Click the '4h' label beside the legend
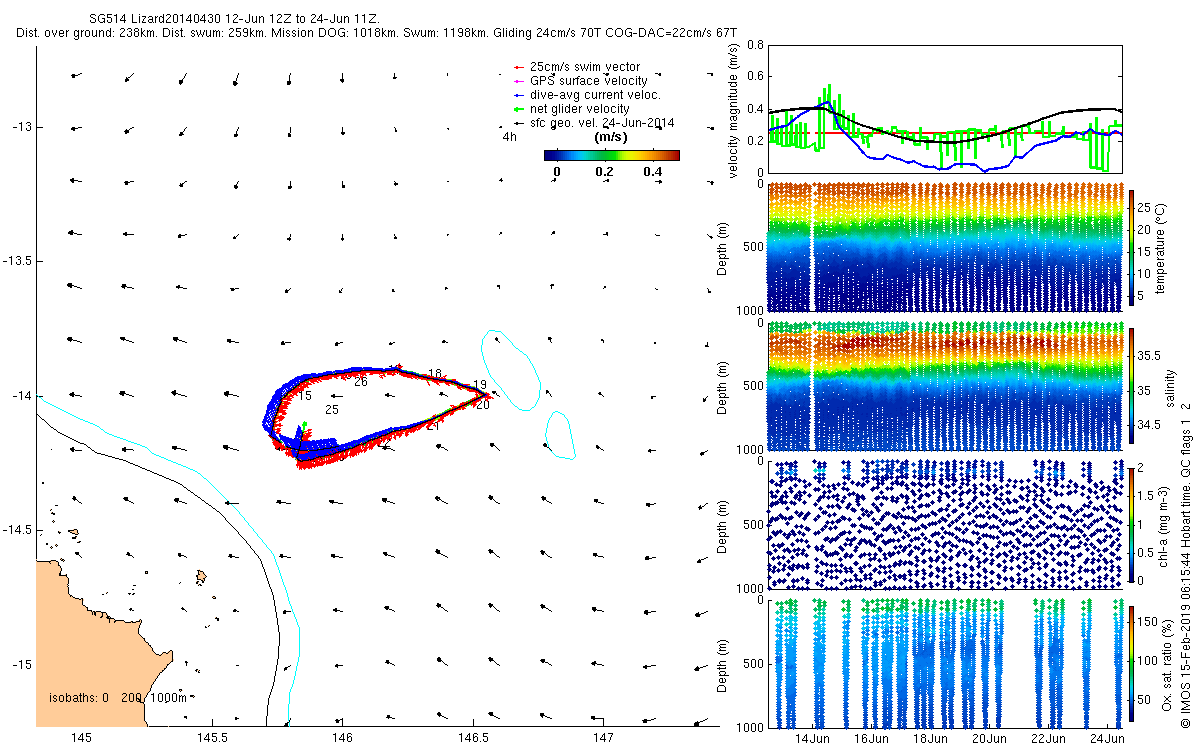The image size is (1200, 750). tap(509, 137)
